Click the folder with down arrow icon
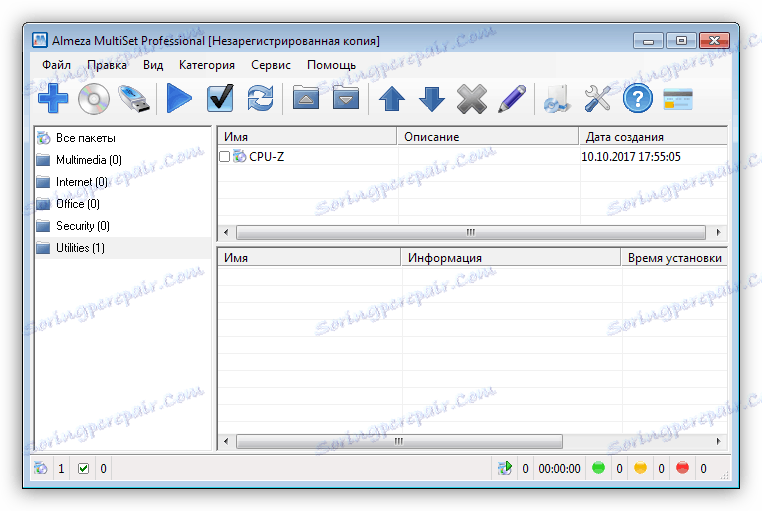 coord(346,98)
